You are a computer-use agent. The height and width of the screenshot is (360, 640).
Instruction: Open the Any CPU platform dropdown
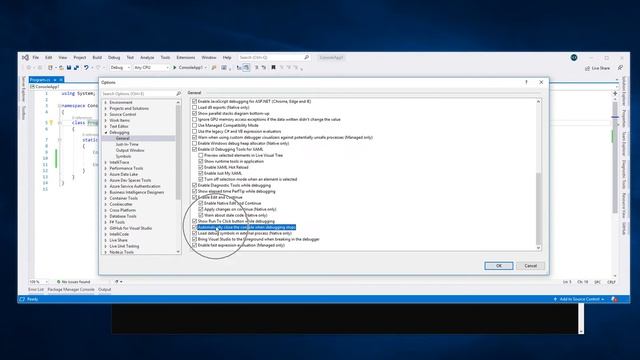point(151,67)
